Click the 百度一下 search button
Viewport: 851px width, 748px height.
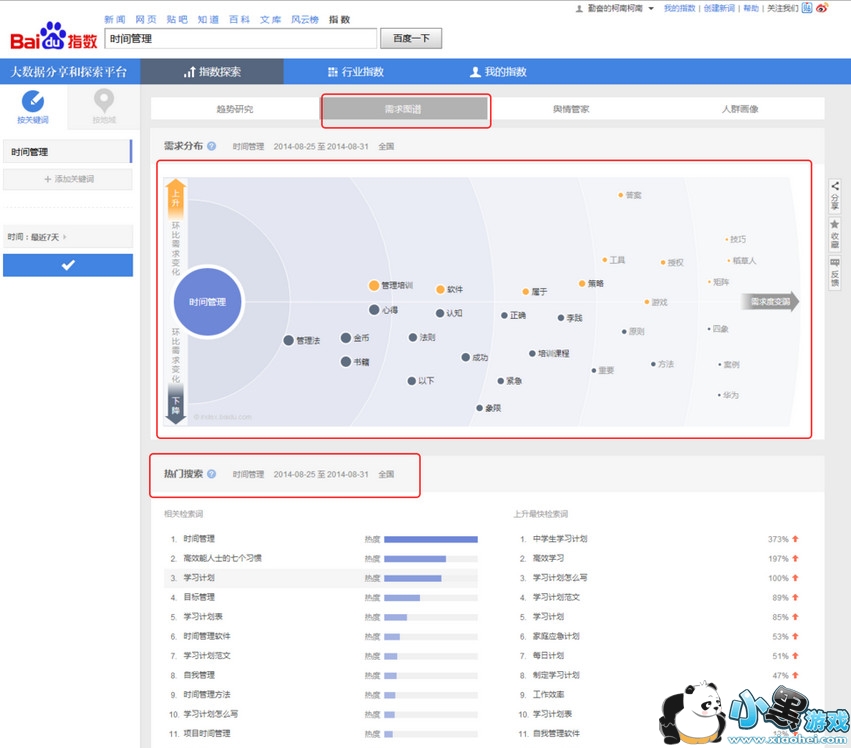tap(411, 39)
